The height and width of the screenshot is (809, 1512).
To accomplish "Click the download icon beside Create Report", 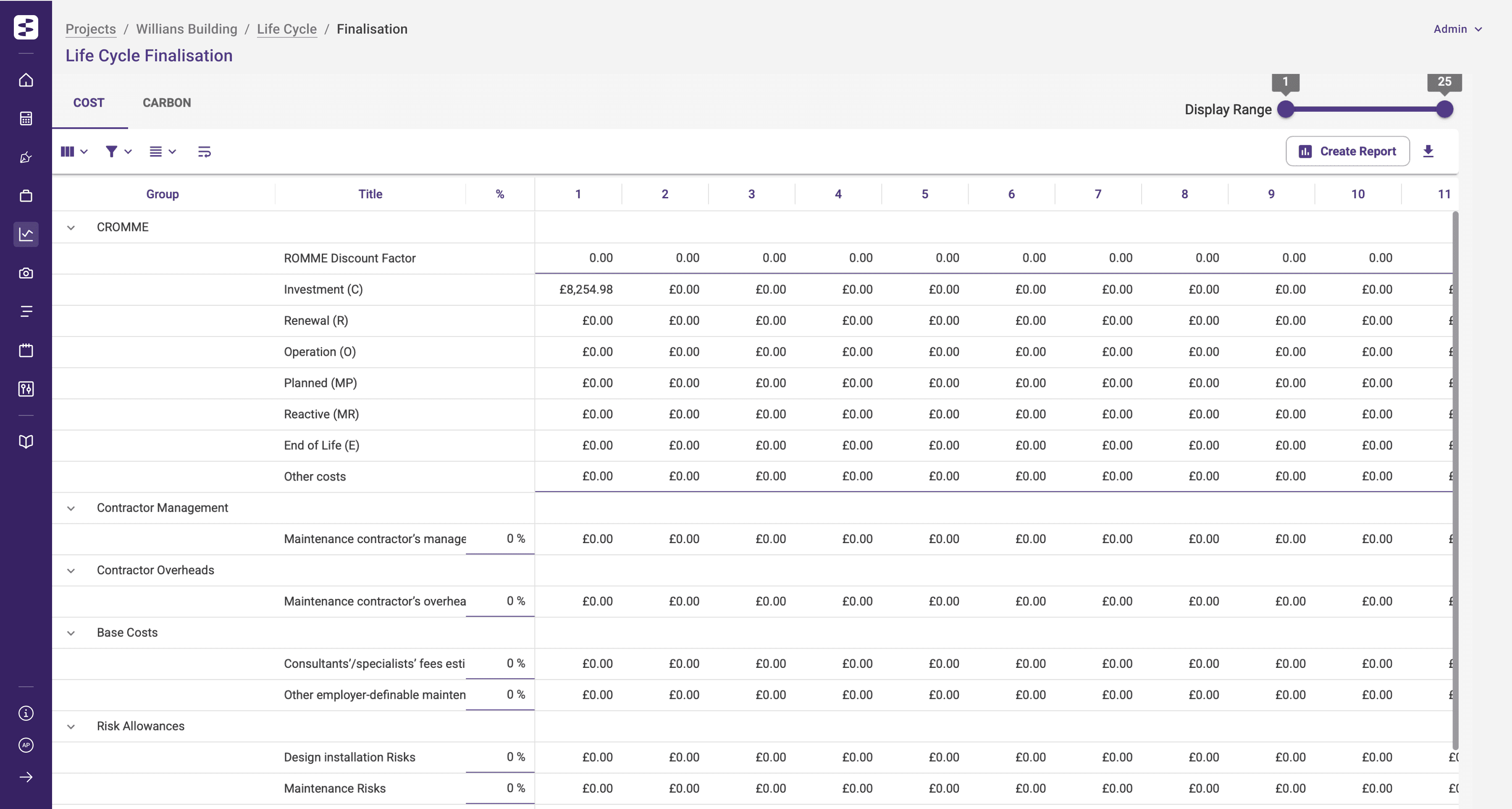I will click(1428, 152).
